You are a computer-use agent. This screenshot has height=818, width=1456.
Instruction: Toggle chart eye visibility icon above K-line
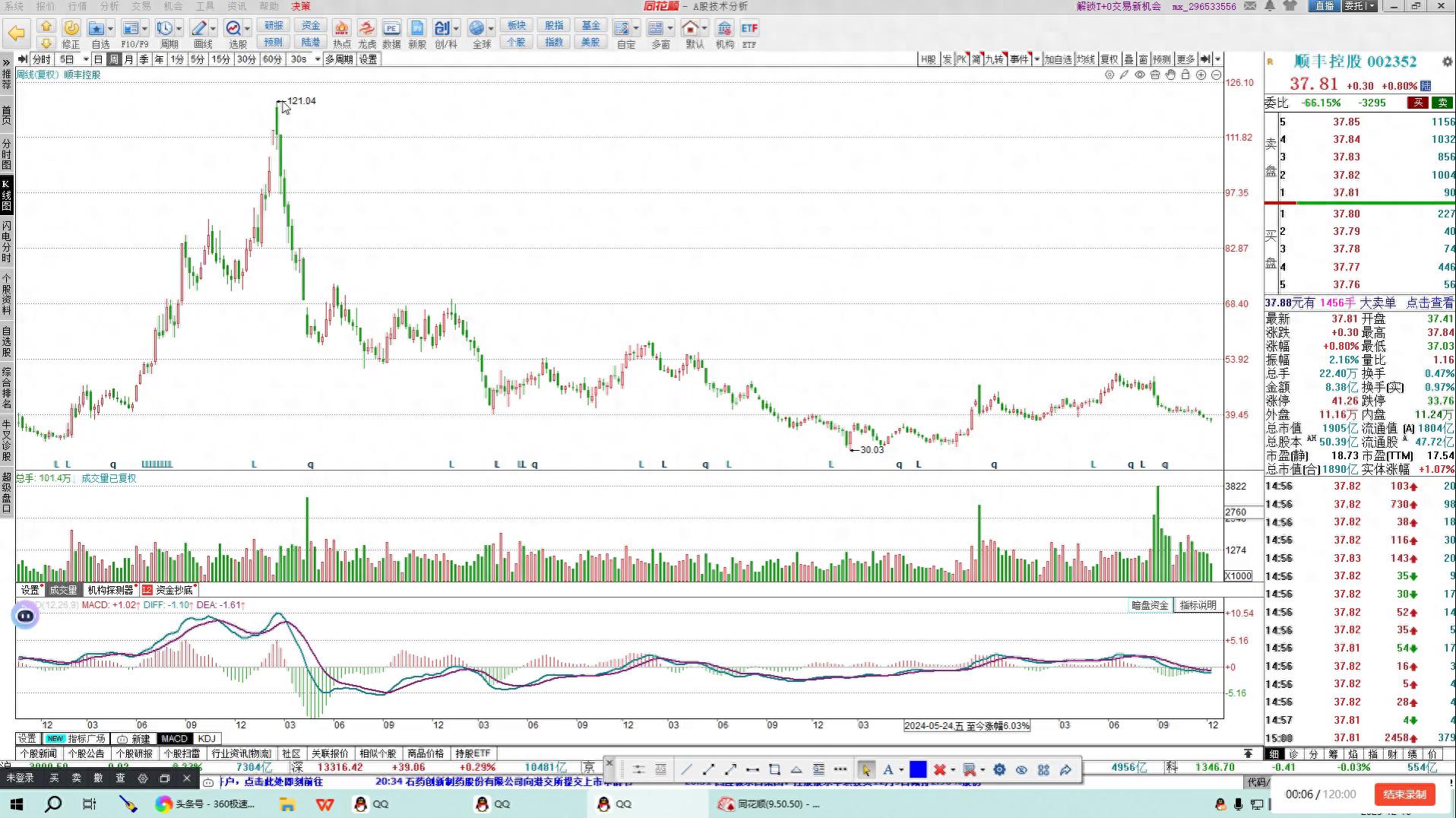click(x=1140, y=75)
